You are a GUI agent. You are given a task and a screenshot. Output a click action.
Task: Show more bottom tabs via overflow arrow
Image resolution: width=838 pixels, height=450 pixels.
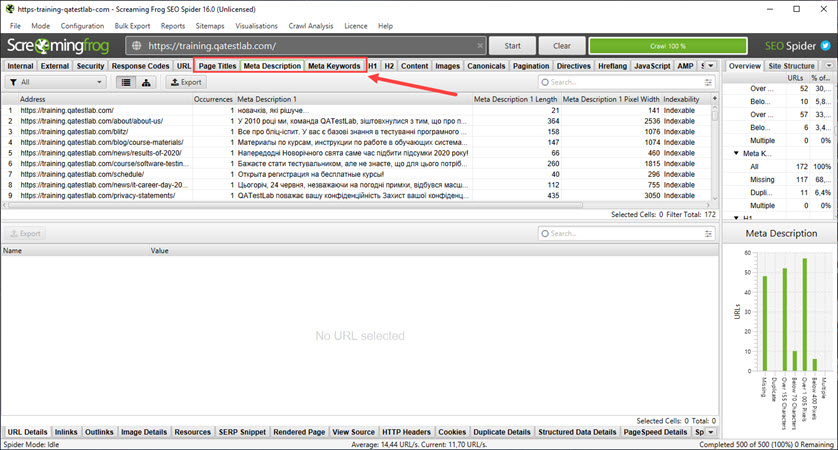click(x=711, y=432)
